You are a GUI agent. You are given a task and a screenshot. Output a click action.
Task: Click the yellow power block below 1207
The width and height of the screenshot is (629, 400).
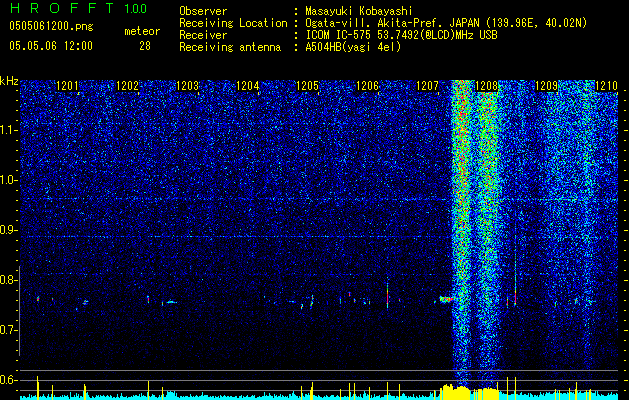pos(455,392)
